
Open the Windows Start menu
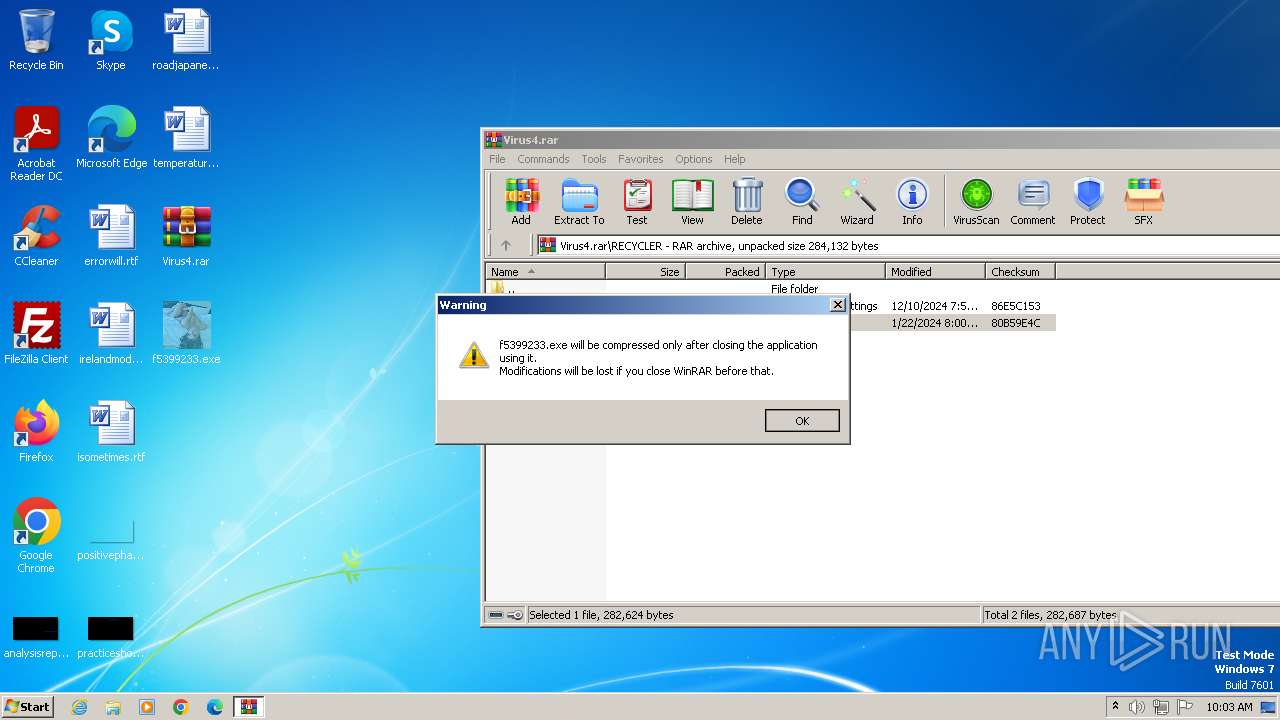[27, 706]
